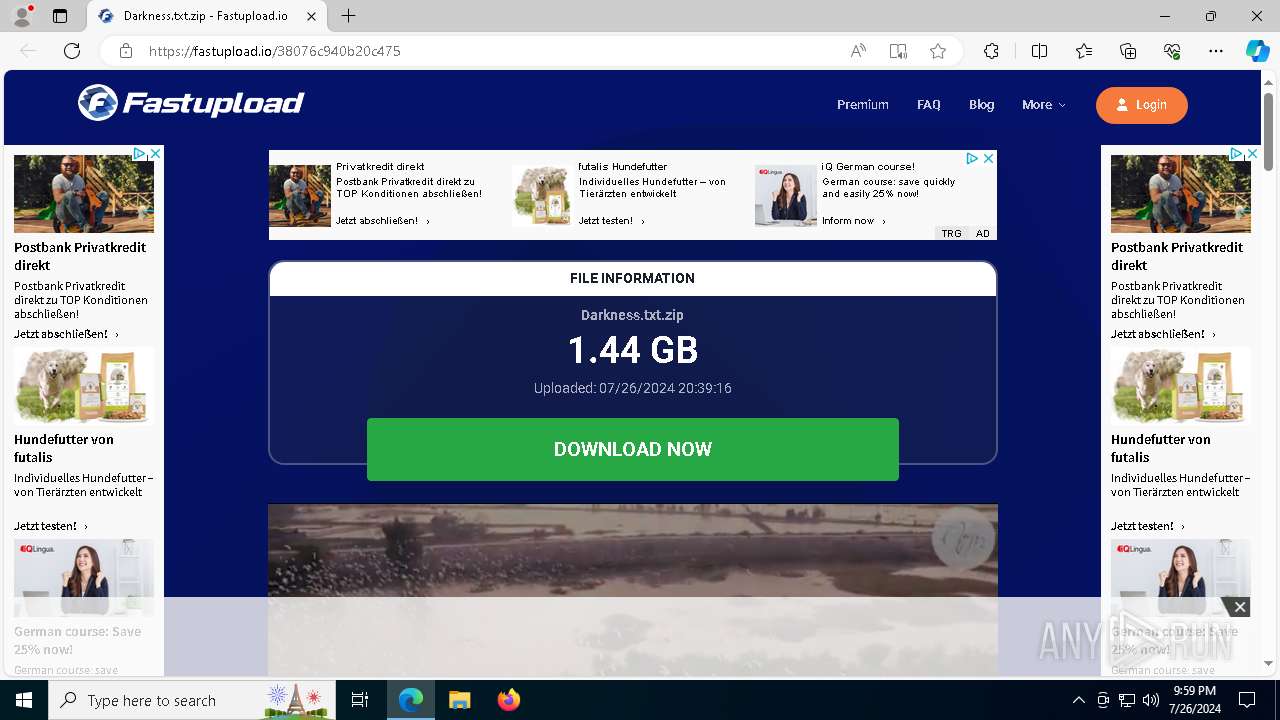Click Microsoft Edge taskbar icon
Image resolution: width=1280 pixels, height=720 pixels.
411,700
